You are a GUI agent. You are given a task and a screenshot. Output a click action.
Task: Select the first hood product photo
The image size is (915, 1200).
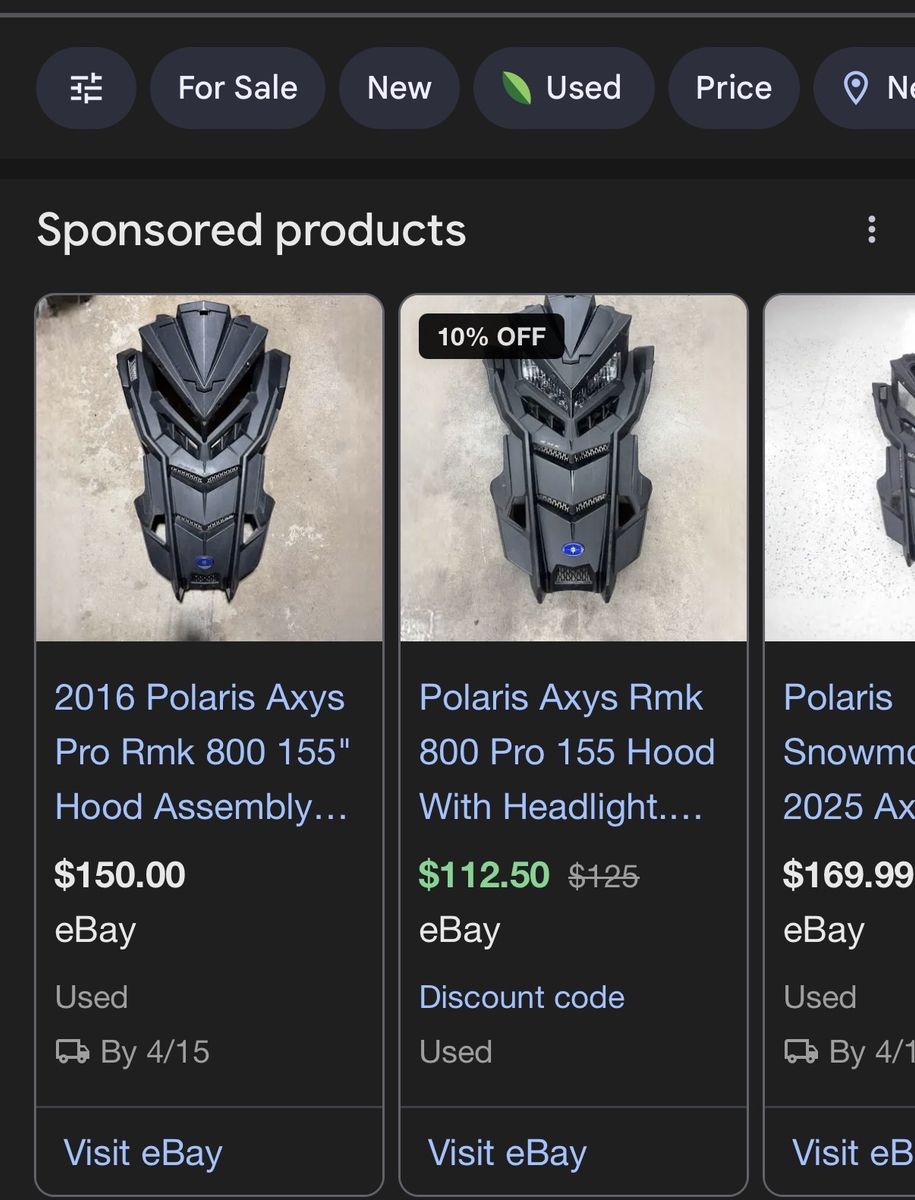pyautogui.click(x=209, y=468)
